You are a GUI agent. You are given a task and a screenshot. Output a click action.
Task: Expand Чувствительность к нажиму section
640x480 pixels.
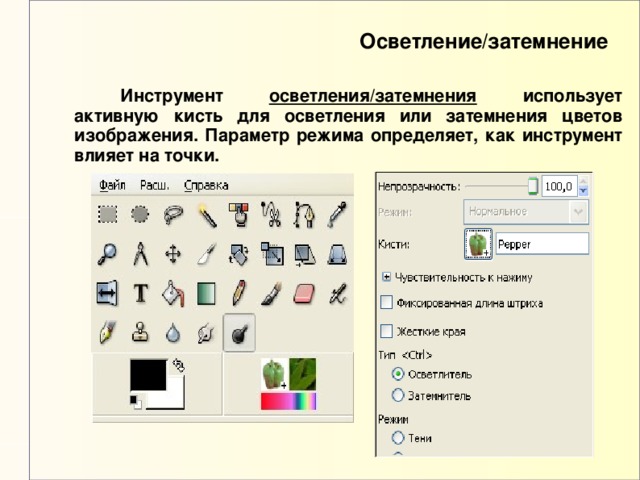pos(386,277)
